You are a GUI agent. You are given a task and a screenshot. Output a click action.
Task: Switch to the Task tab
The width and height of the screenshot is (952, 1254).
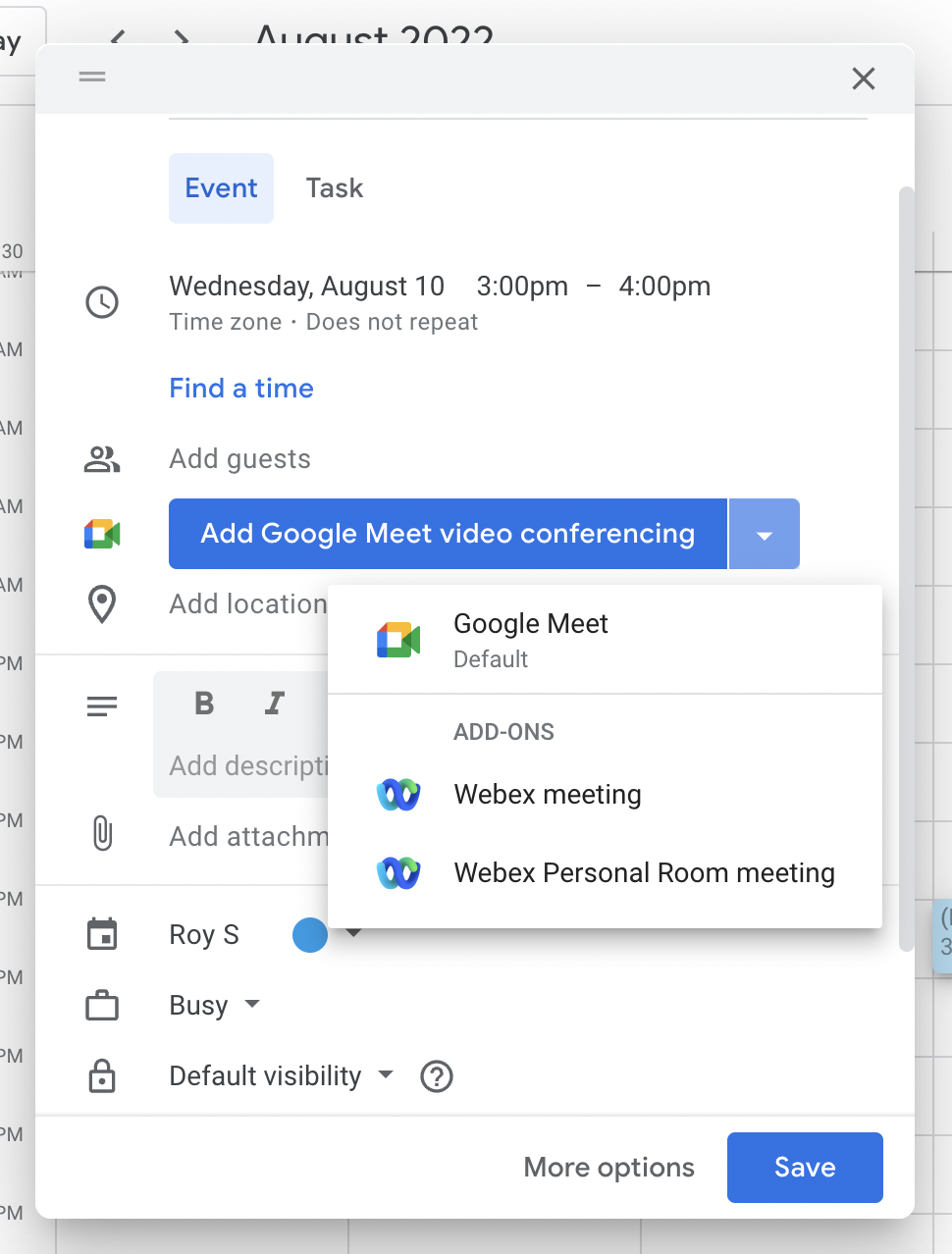pos(335,188)
